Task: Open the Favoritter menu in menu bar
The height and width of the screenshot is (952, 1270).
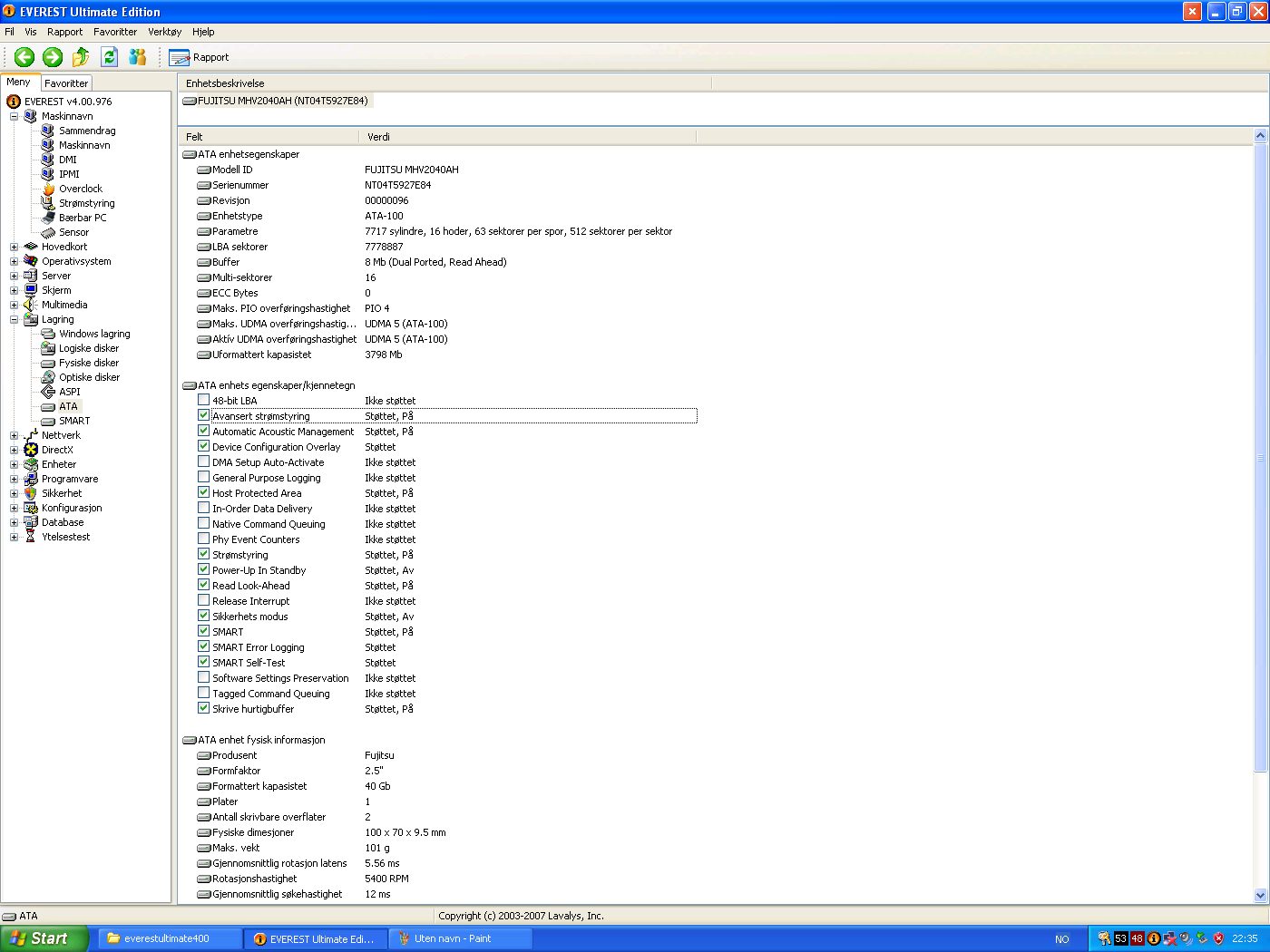Action: tap(115, 32)
